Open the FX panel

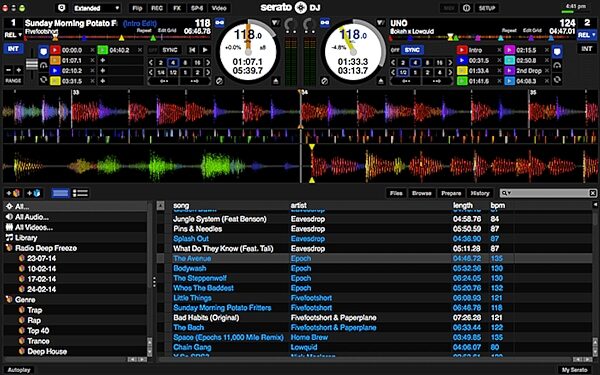[x=177, y=8]
